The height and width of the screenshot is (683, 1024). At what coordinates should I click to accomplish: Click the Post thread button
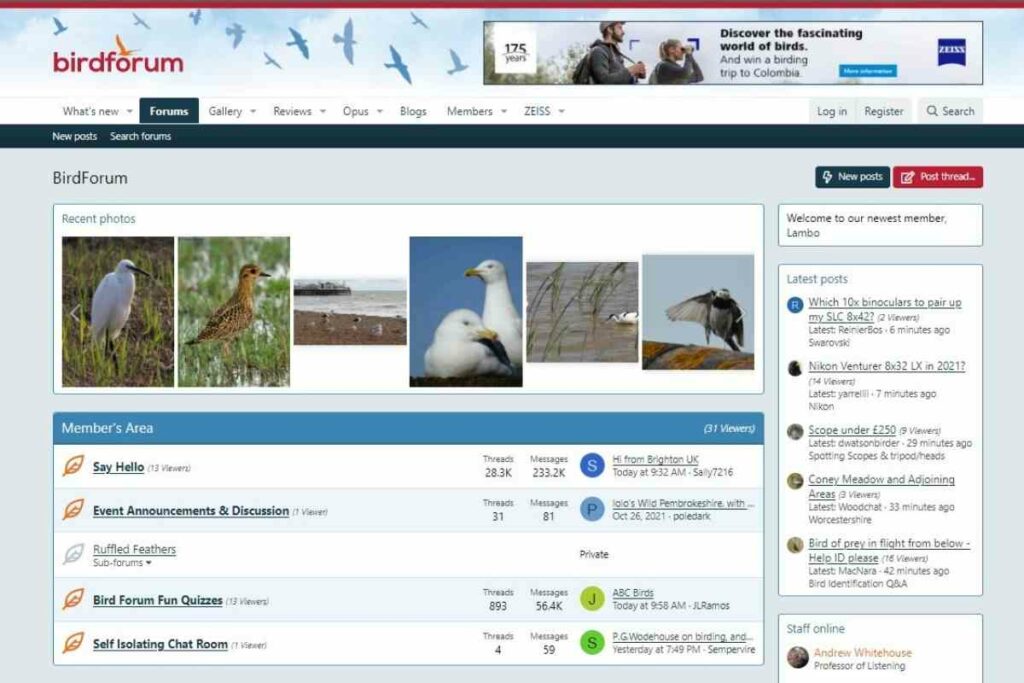click(938, 176)
